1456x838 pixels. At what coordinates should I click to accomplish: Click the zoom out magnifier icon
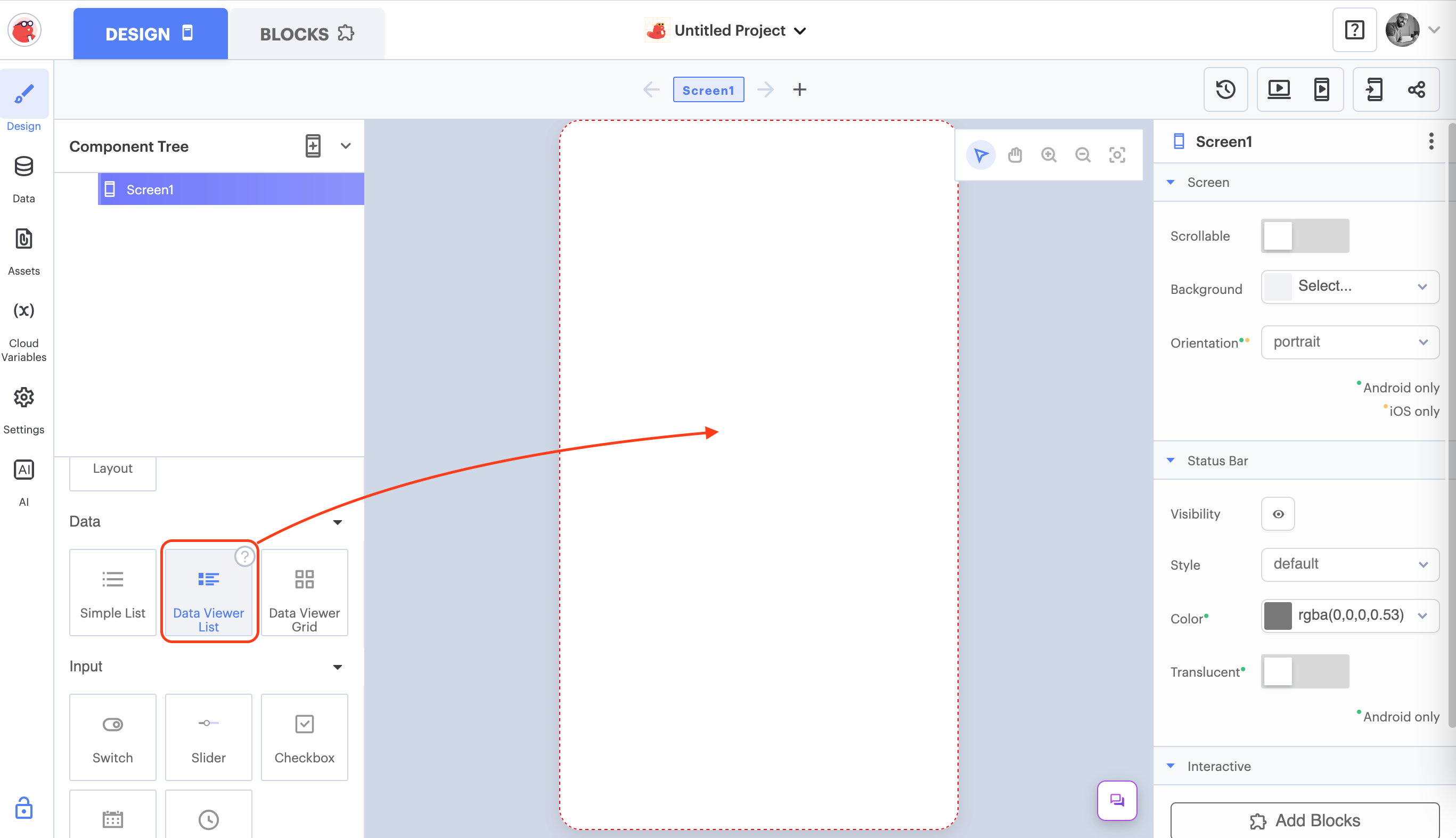(1082, 155)
